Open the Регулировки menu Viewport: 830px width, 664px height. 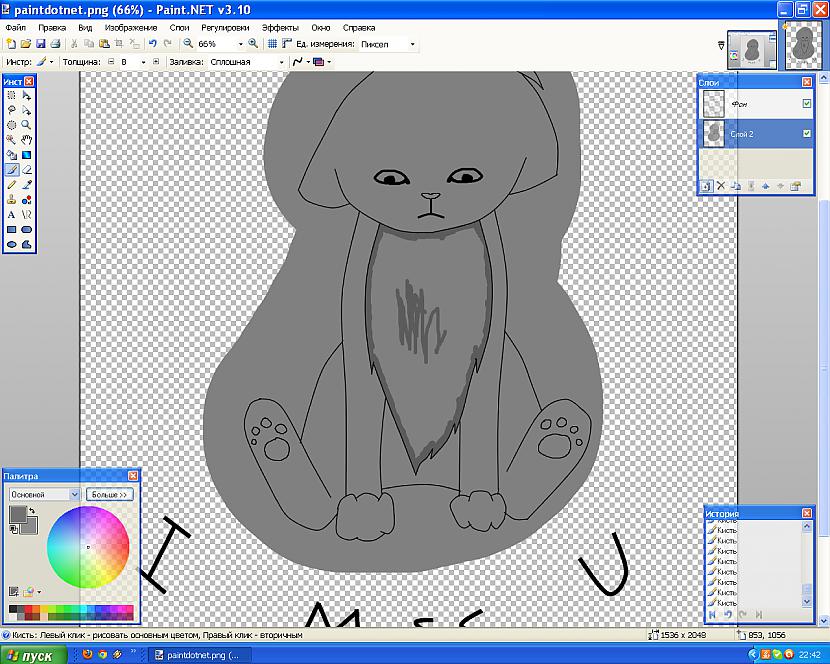point(225,28)
